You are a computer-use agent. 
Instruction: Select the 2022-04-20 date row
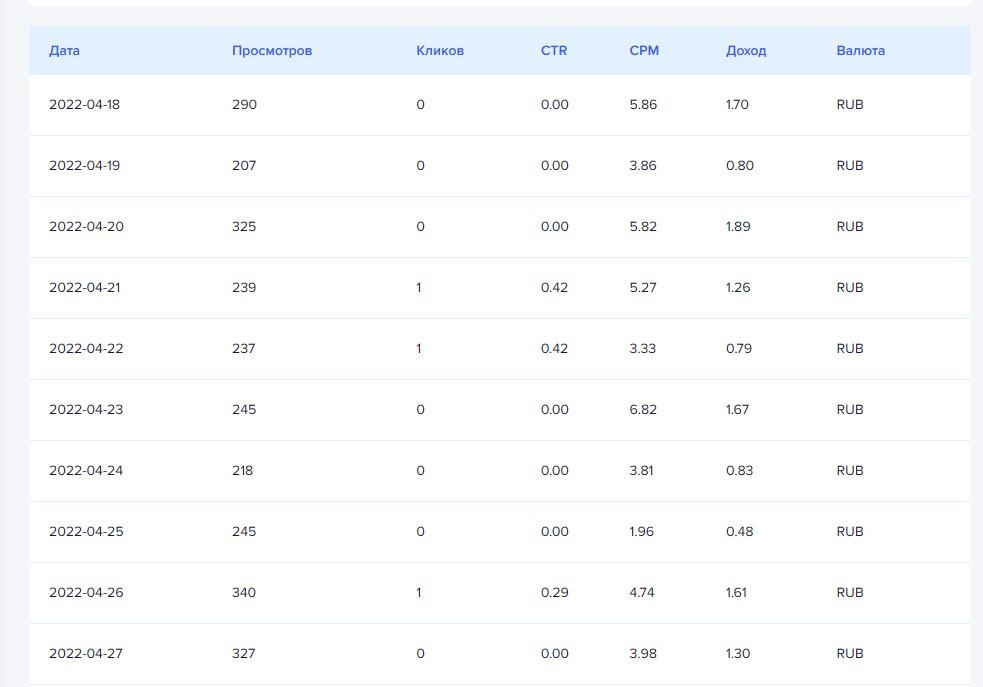tap(86, 226)
